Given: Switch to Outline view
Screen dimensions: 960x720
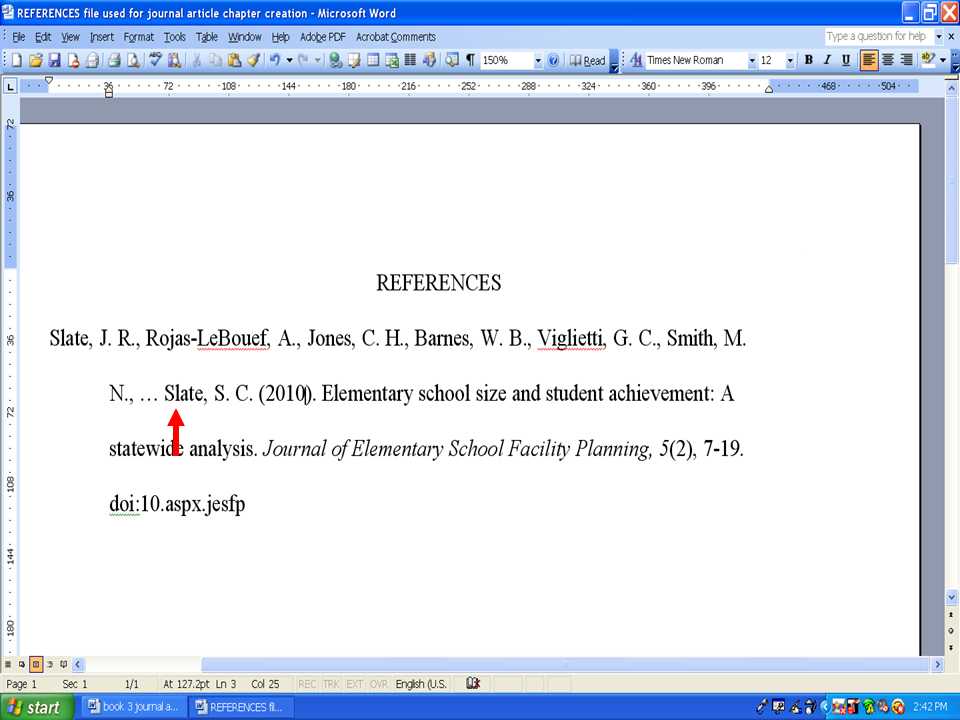Looking at the screenshot, I should (50, 664).
